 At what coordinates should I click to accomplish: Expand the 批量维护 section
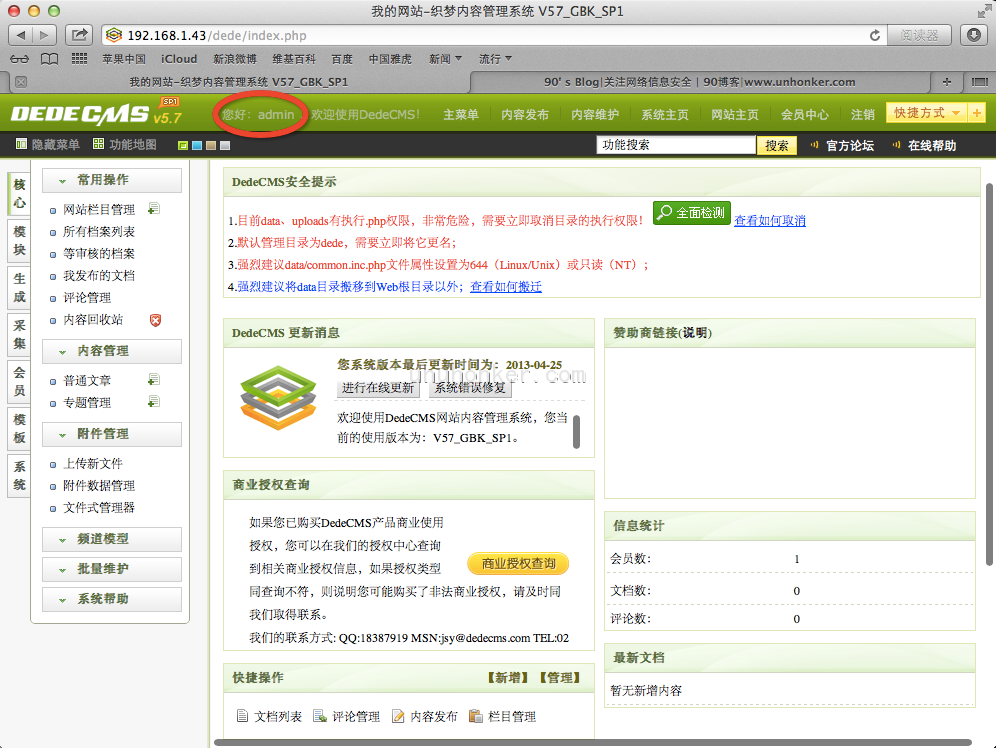click(112, 569)
